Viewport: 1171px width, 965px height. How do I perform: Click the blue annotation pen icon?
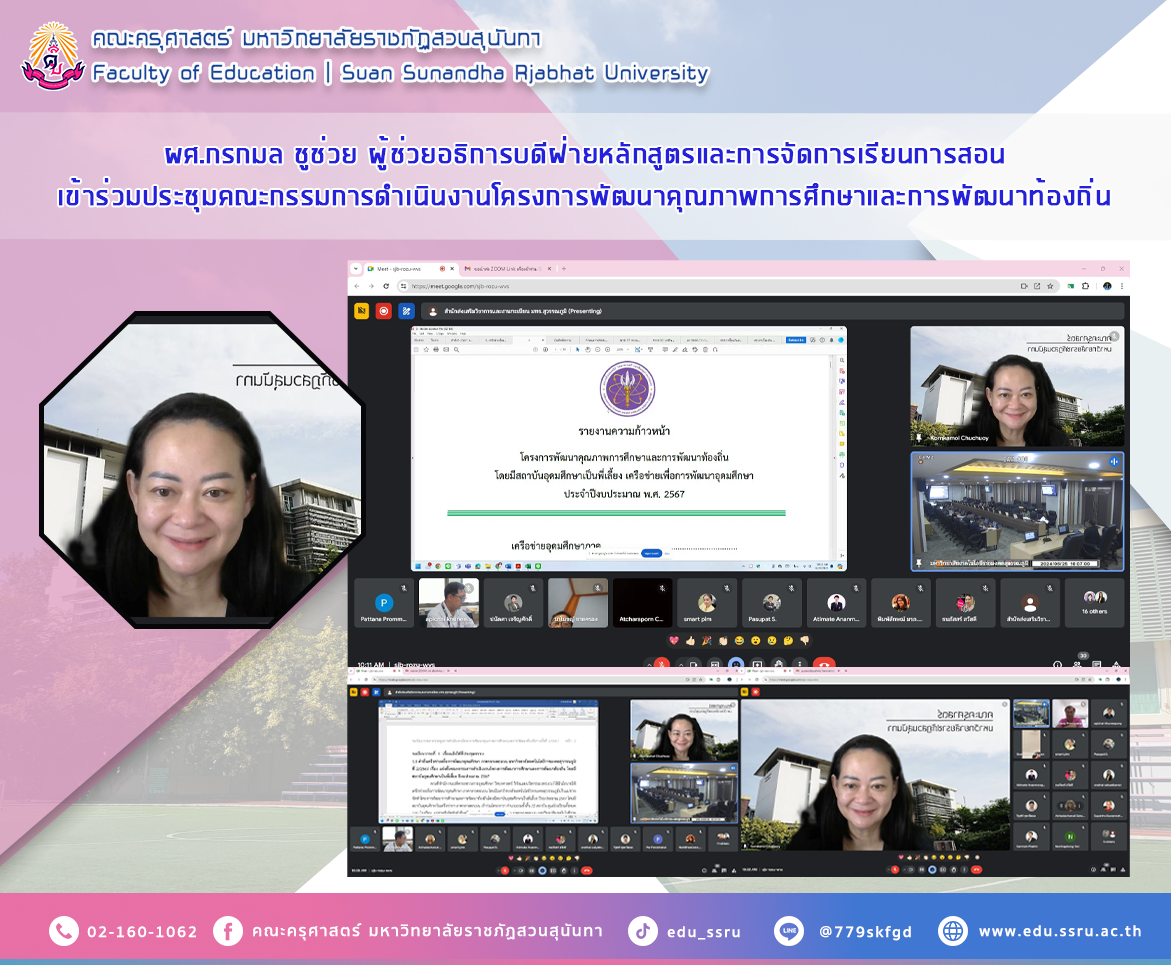[406, 311]
